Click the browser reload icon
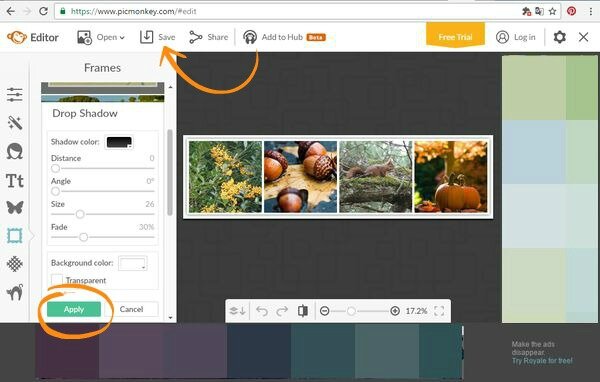Screen dimensions: 600x382 [43, 11]
